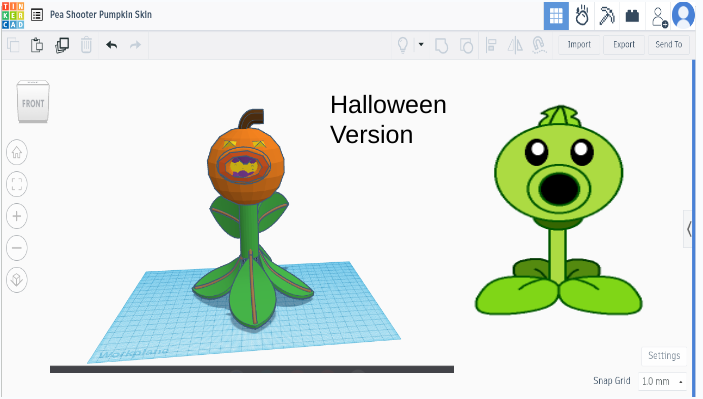Open the Snap Grid 1.0 mm dropdown
This screenshot has height=399, width=703.
coord(662,381)
